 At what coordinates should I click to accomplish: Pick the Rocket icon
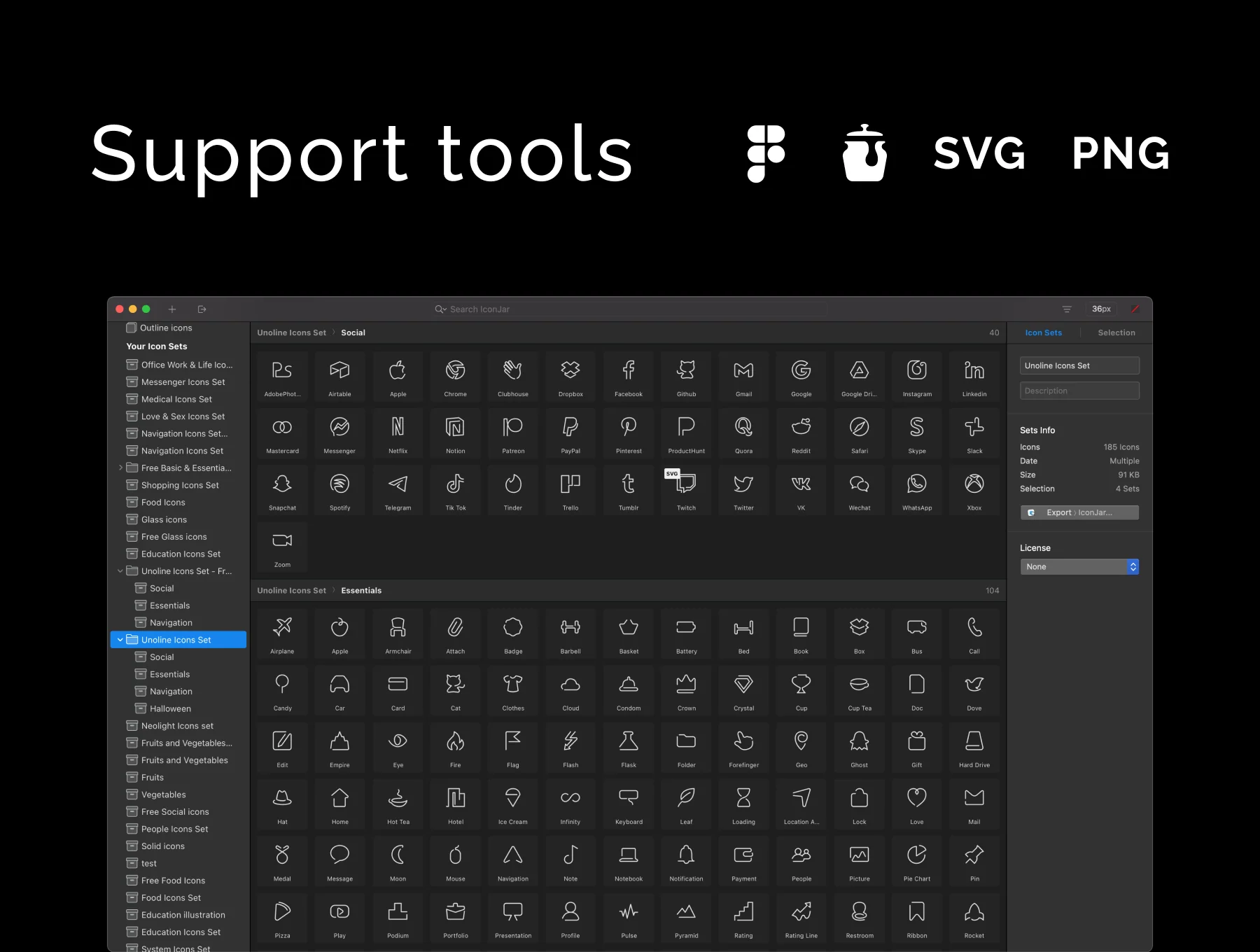tap(974, 917)
